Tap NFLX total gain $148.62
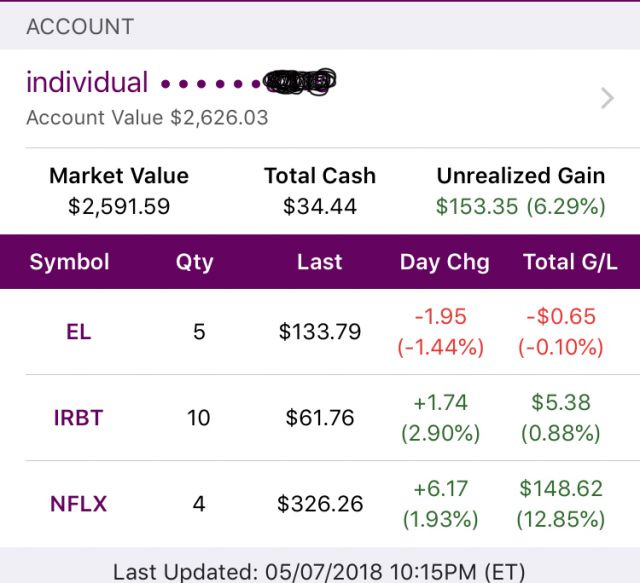Screen dimensions: 640x583 click(561, 489)
